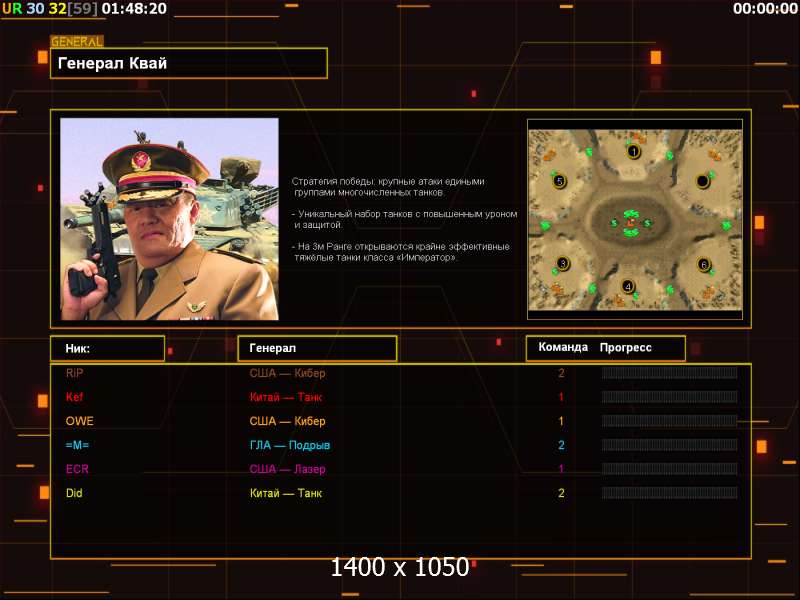800x600 pixels.
Task: Click the ECR player progress bar
Action: pyautogui.click(x=669, y=469)
